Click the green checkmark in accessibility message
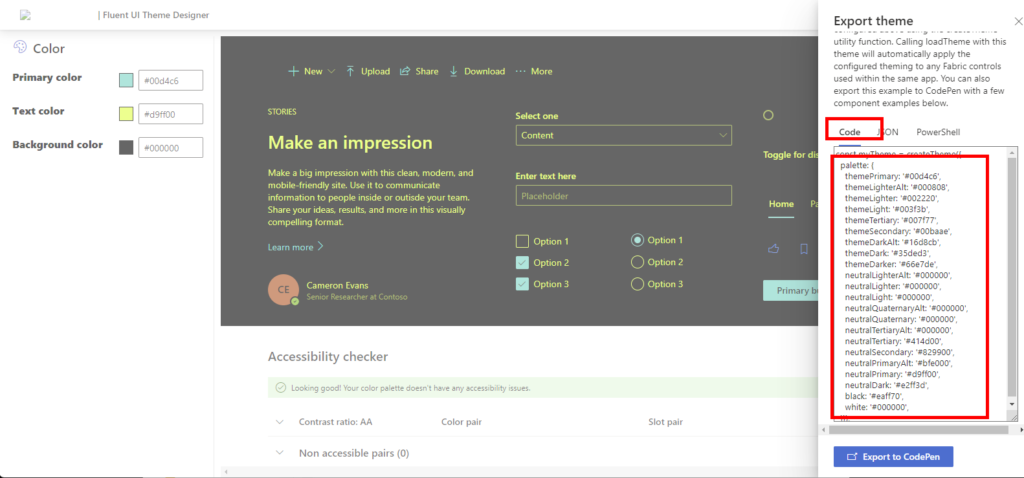This screenshot has height=478, width=1024. (281, 388)
